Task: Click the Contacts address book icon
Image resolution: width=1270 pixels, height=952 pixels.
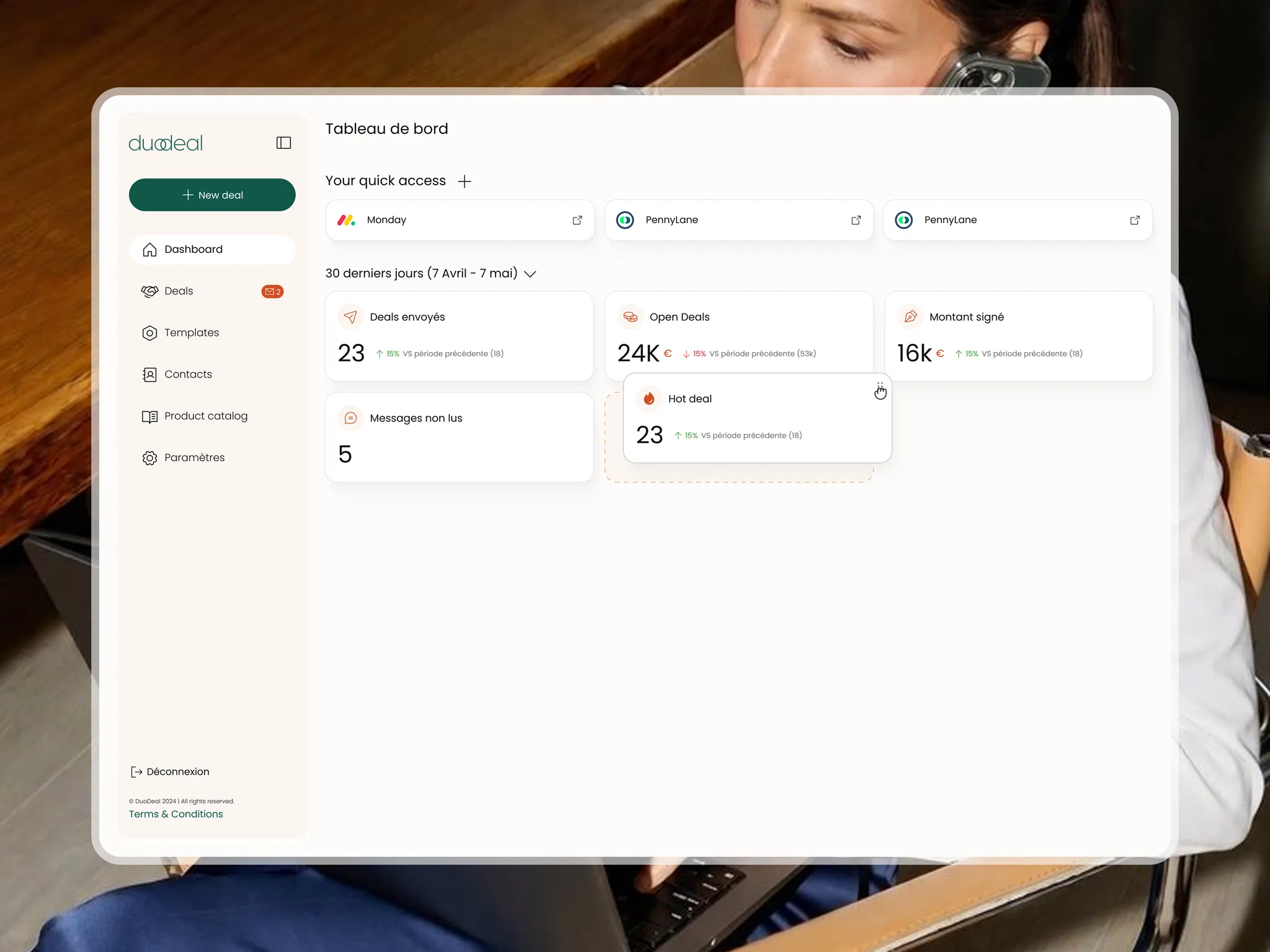Action: [149, 374]
